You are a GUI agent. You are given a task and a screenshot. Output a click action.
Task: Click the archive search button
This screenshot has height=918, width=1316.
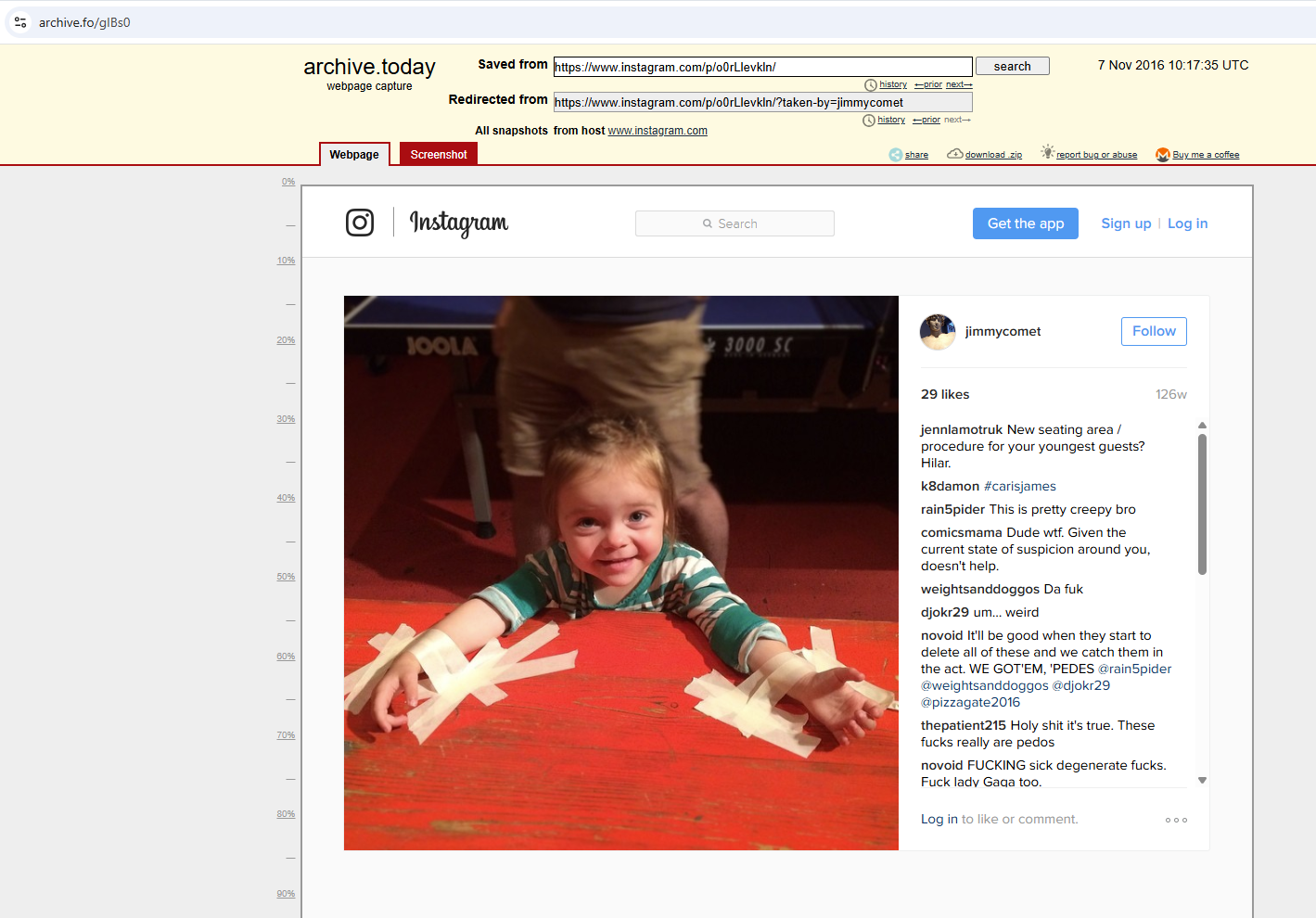point(1012,66)
